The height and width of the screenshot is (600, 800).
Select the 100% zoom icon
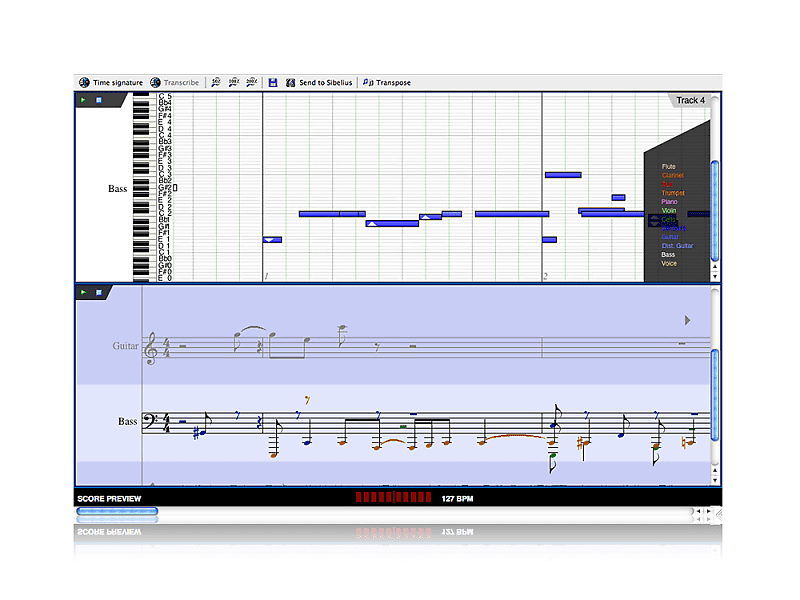click(x=232, y=82)
